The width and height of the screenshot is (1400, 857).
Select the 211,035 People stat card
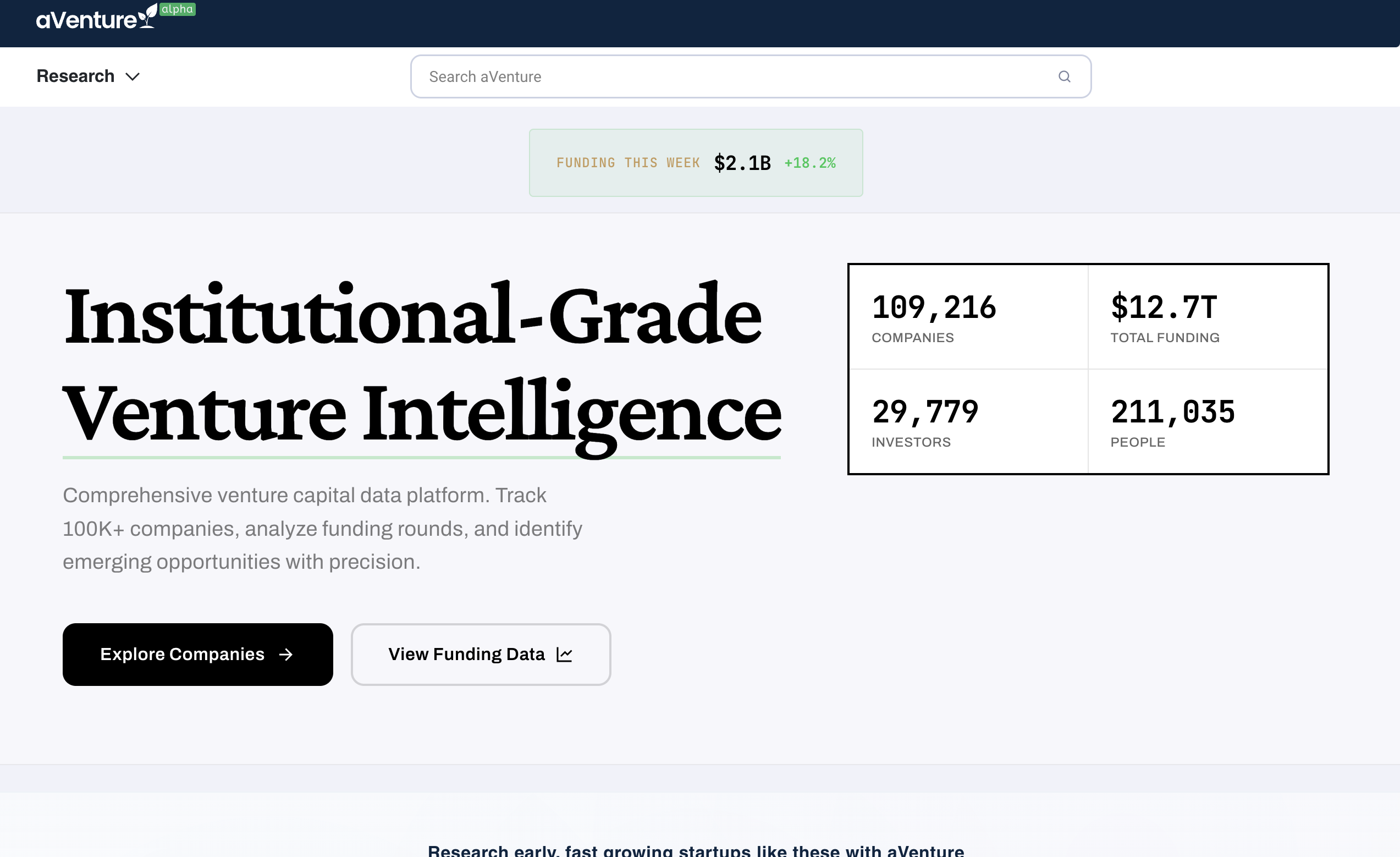pos(1207,422)
